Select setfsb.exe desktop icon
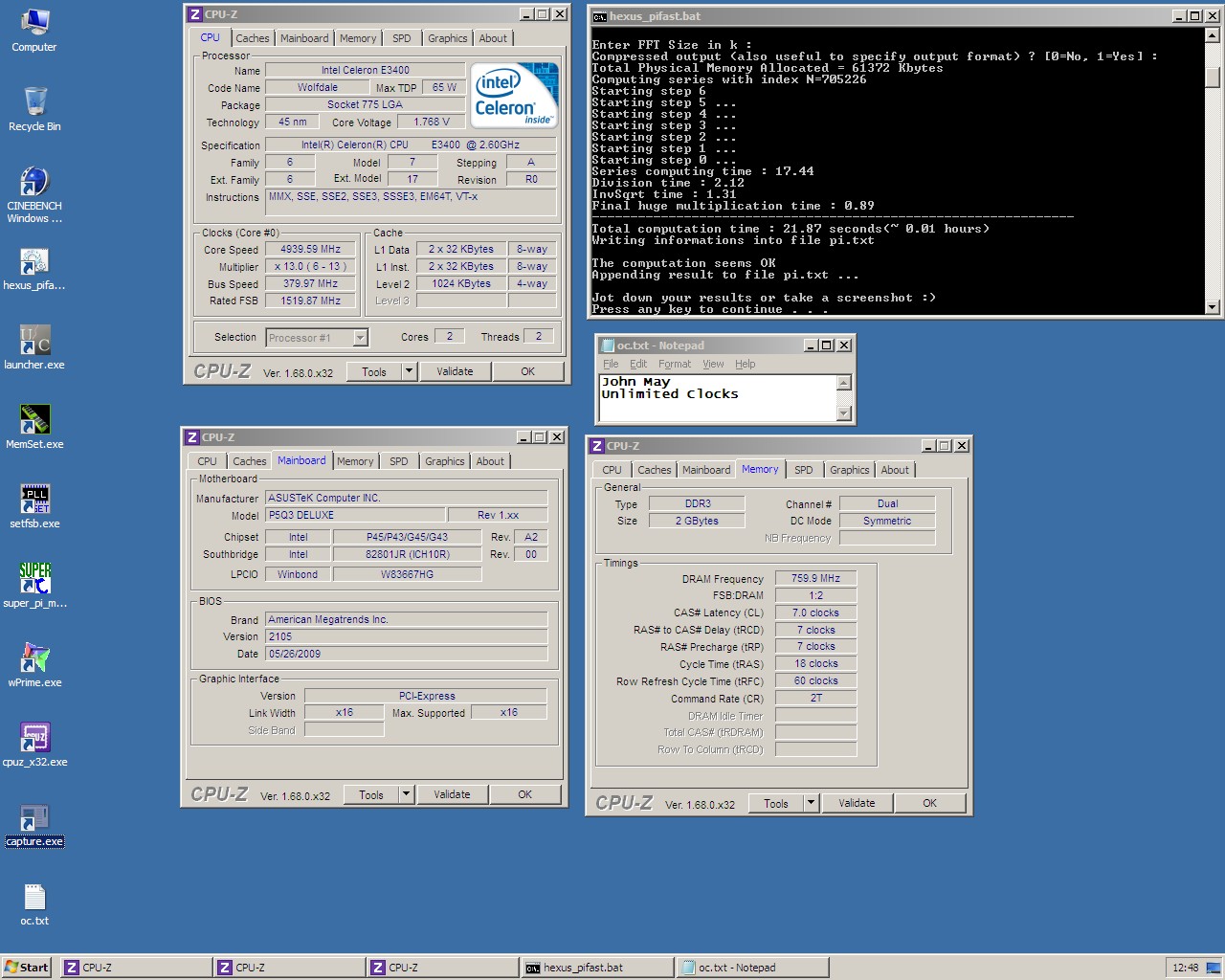Viewport: 1225px width, 980px height. point(34,506)
